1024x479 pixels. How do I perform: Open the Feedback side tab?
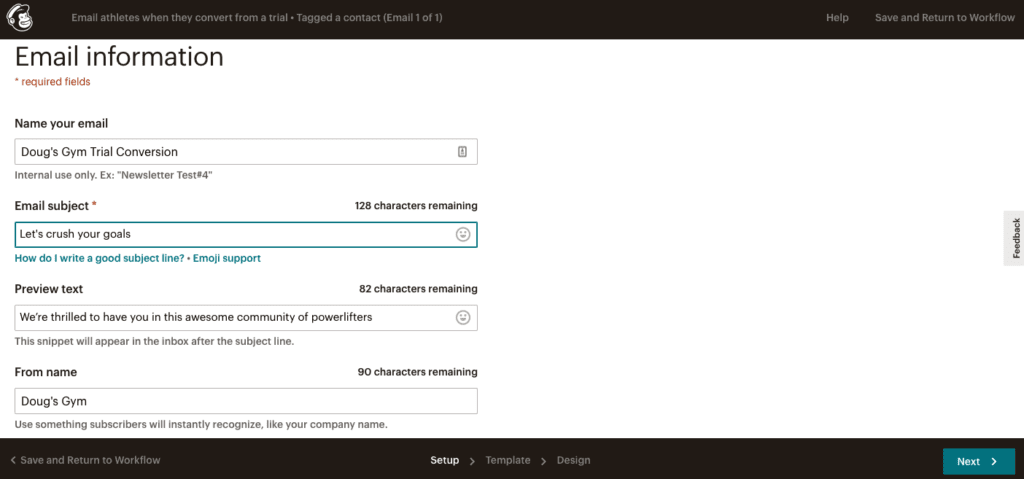[1014, 239]
